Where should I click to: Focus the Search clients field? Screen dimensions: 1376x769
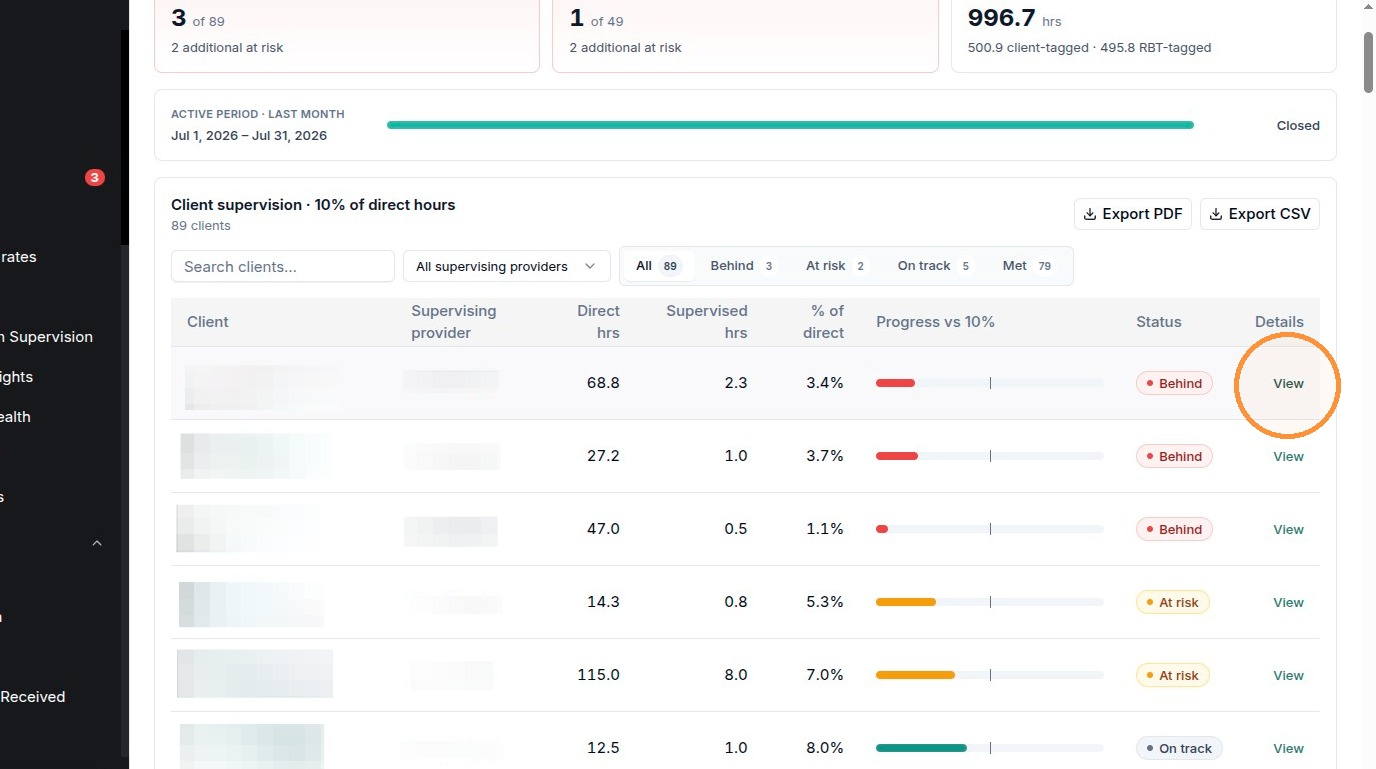coord(283,266)
